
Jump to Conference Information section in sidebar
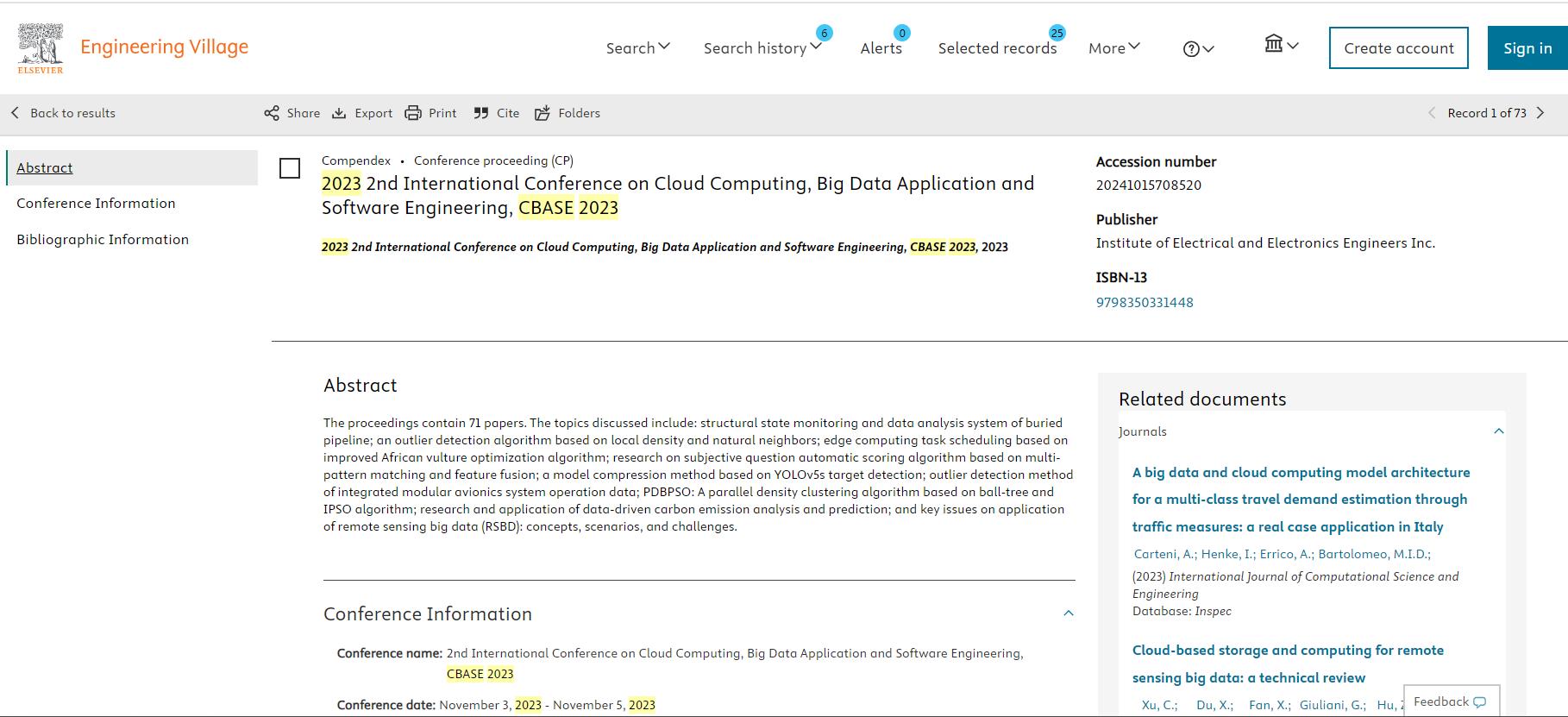click(96, 204)
